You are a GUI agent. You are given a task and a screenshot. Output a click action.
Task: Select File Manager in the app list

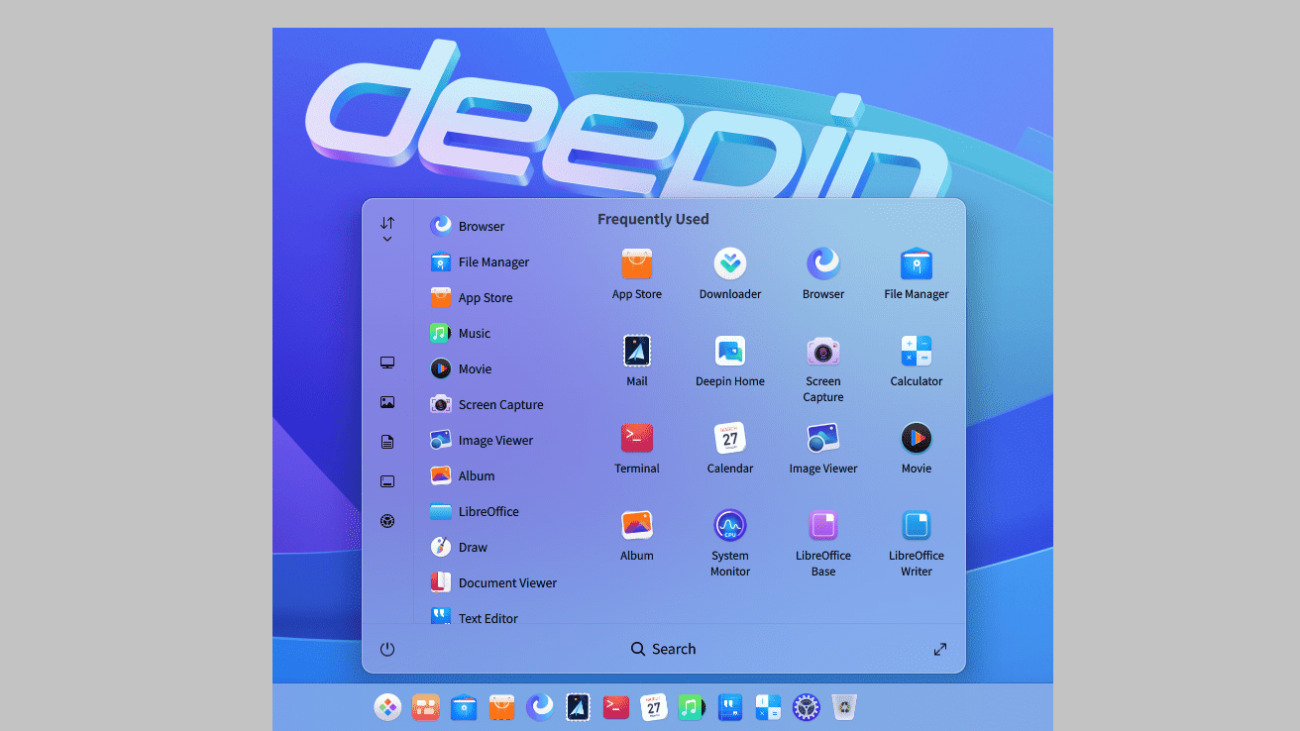point(479,262)
